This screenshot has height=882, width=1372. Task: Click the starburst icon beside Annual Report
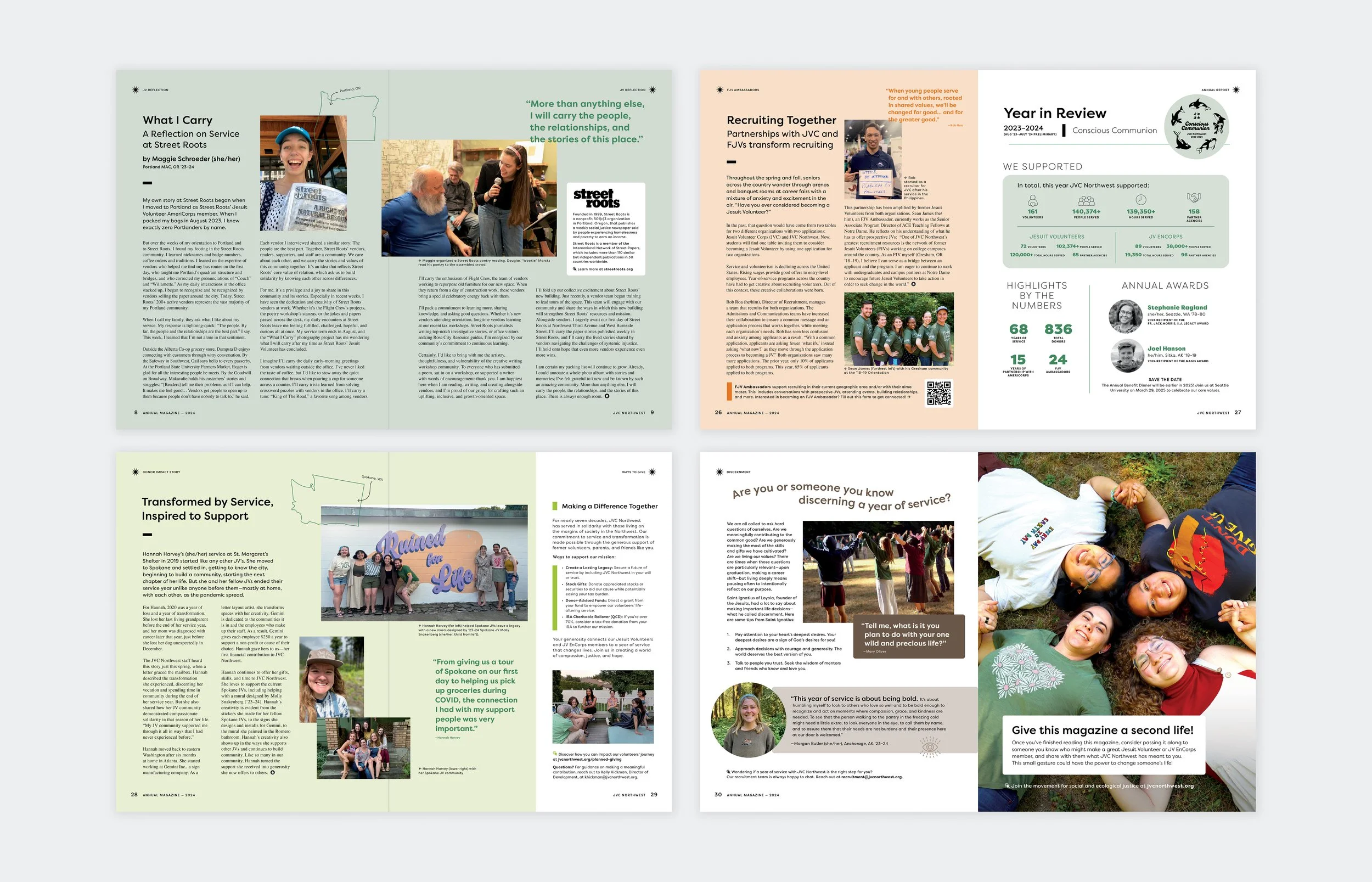(x=1236, y=90)
